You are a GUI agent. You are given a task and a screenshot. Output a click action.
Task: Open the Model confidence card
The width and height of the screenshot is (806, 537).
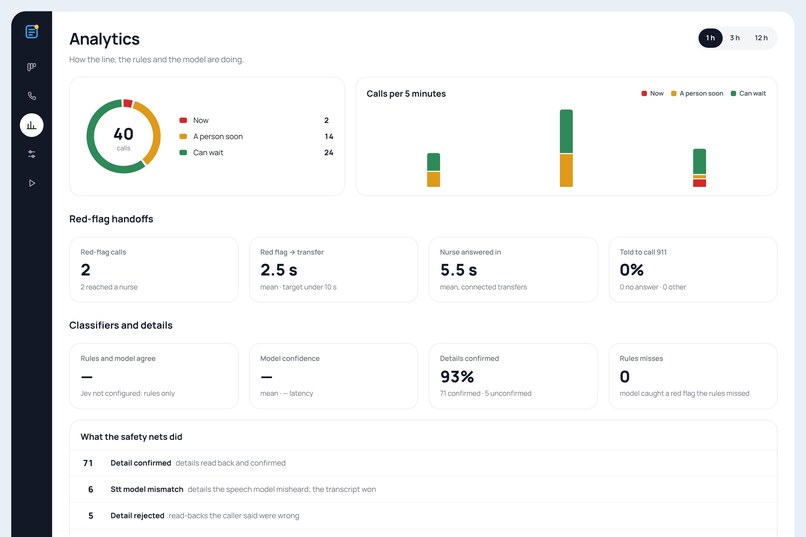coord(333,376)
